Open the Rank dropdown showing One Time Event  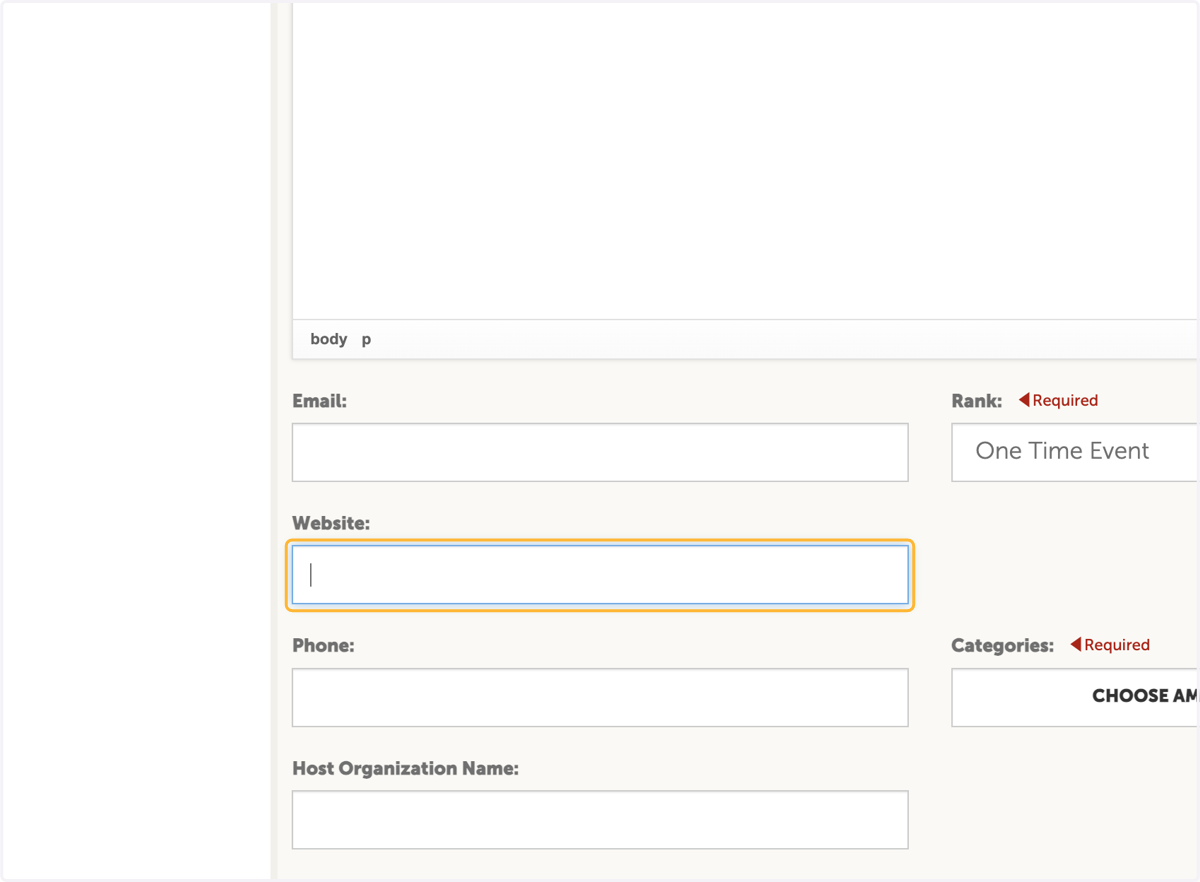coord(1075,452)
